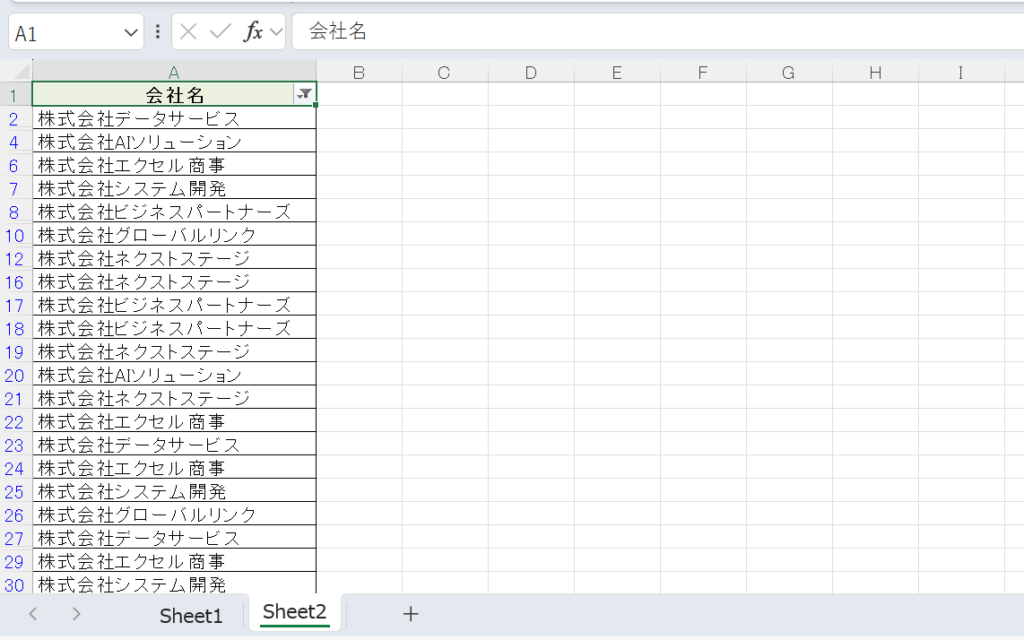This screenshot has height=640, width=1024.
Task: Select the column C header
Action: [x=444, y=72]
